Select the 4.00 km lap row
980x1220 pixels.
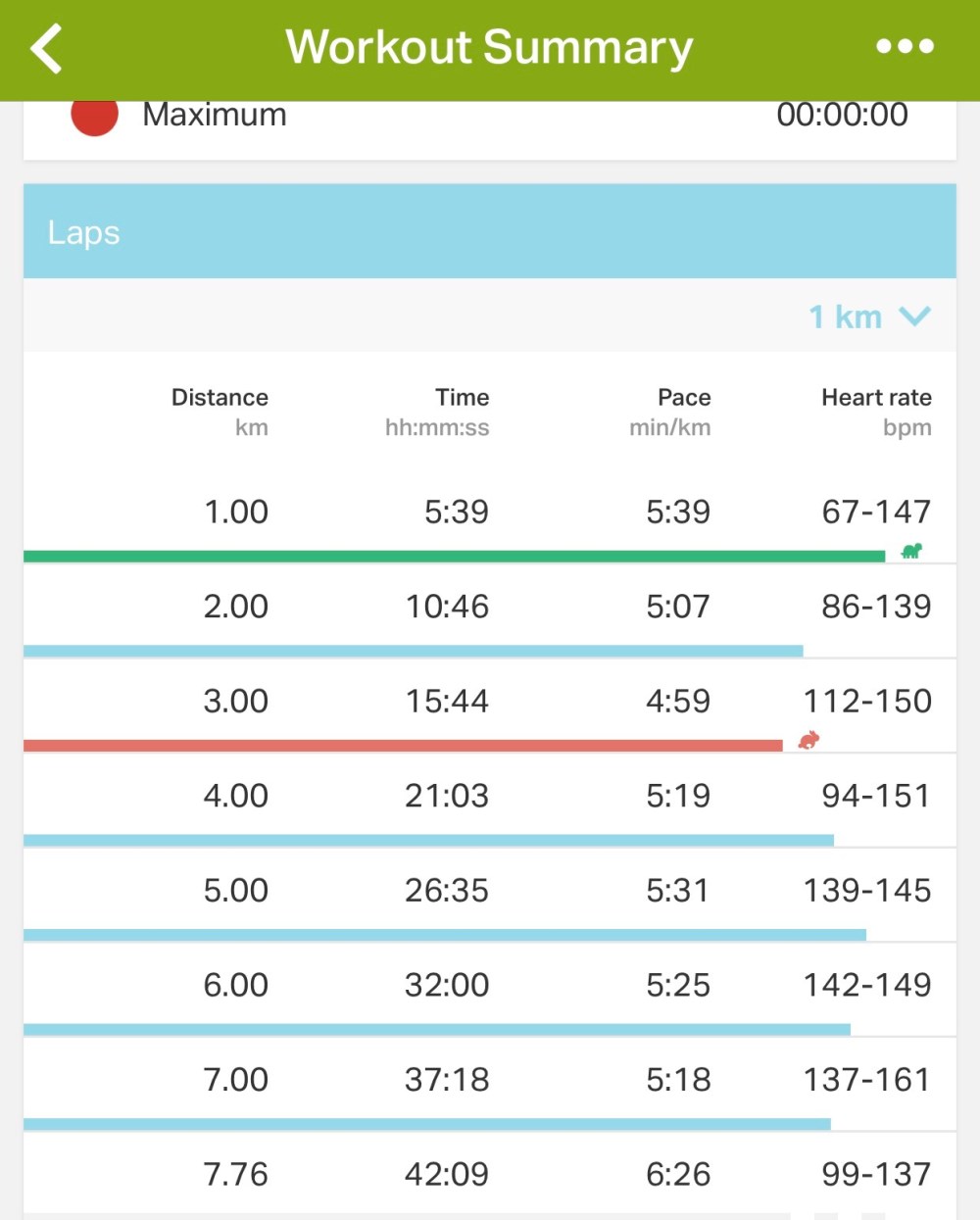489,796
